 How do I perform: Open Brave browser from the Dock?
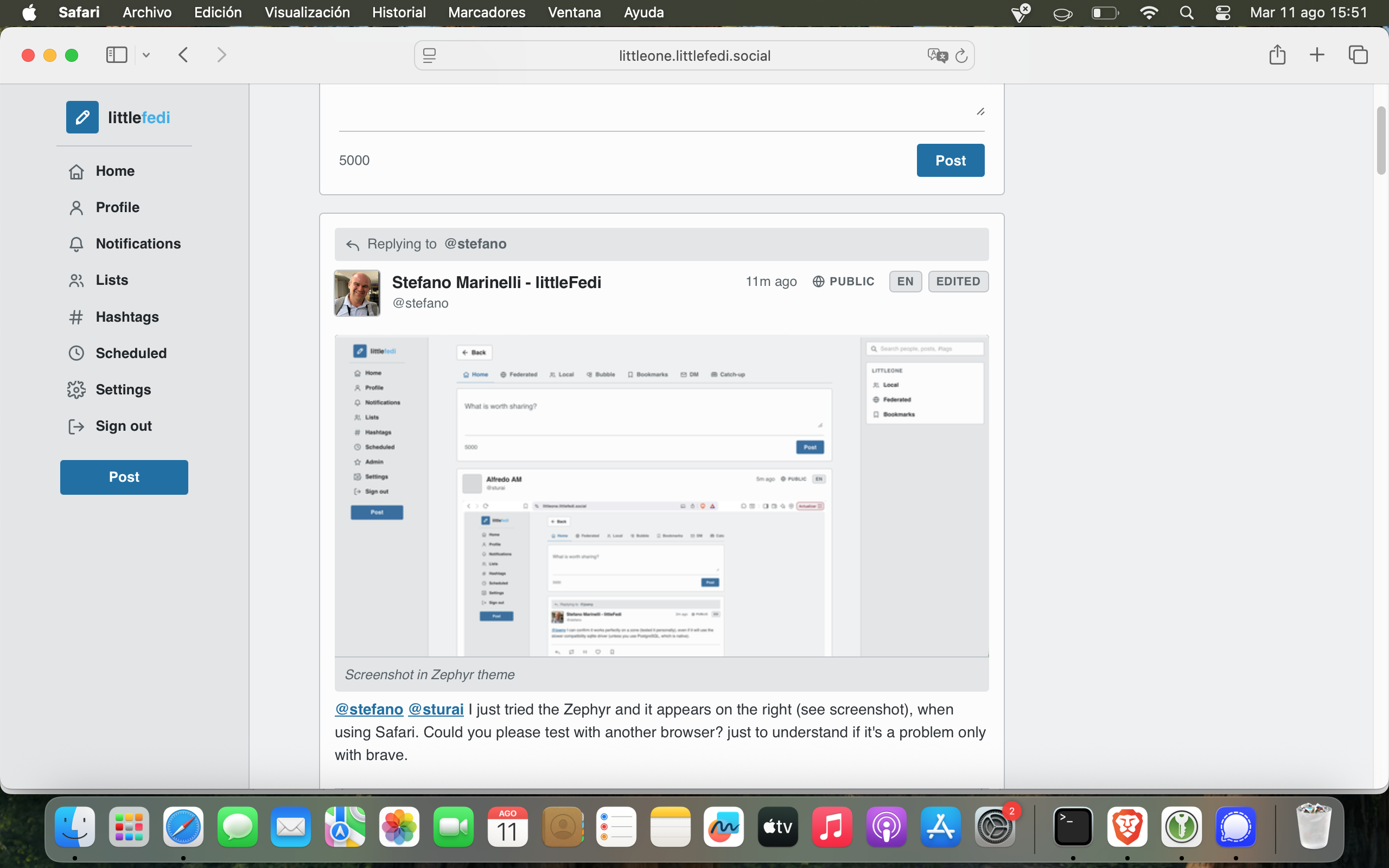pos(1127,827)
